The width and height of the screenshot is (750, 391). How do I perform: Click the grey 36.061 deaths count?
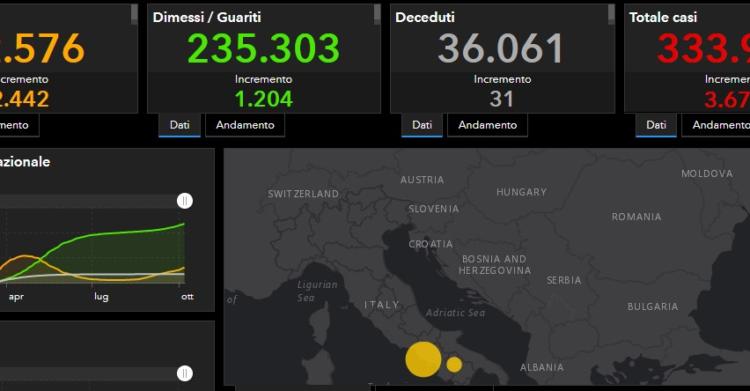[501, 48]
